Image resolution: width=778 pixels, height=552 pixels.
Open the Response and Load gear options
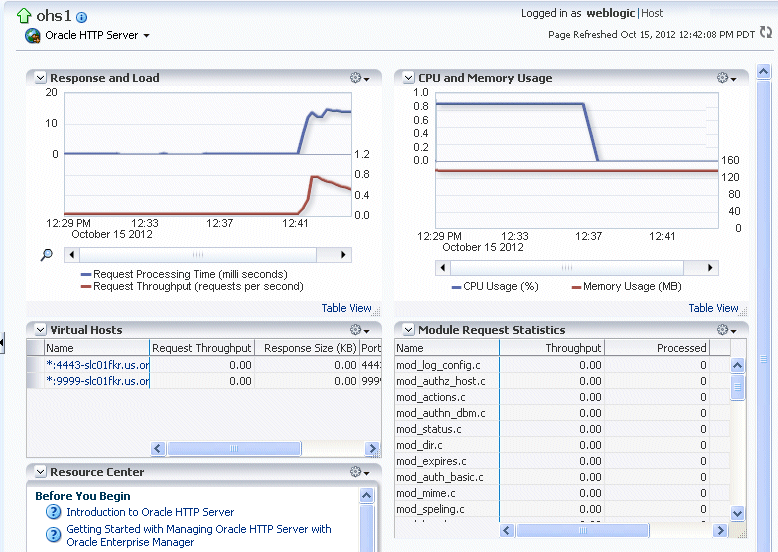[359, 78]
